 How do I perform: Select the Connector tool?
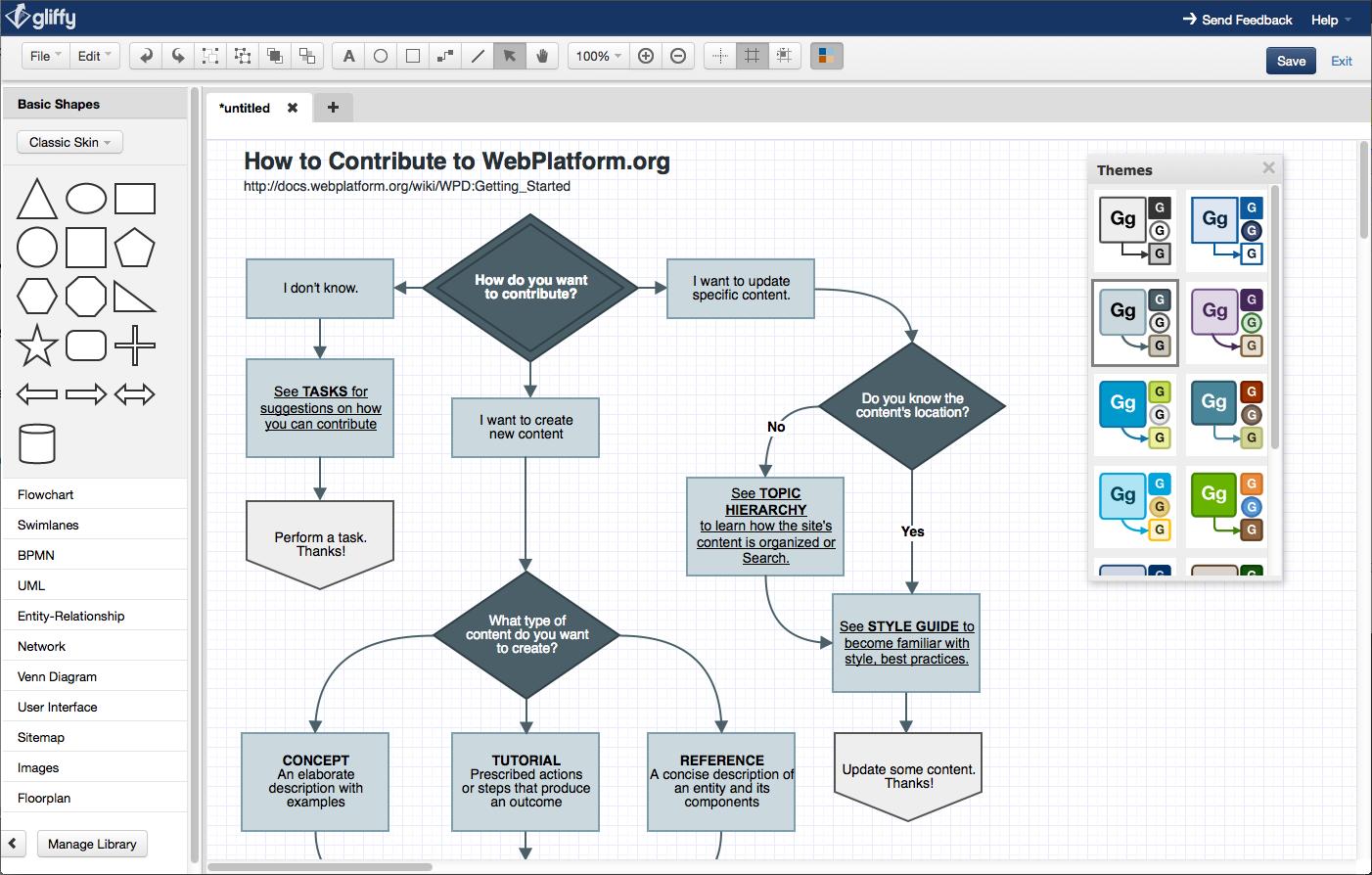[445, 56]
